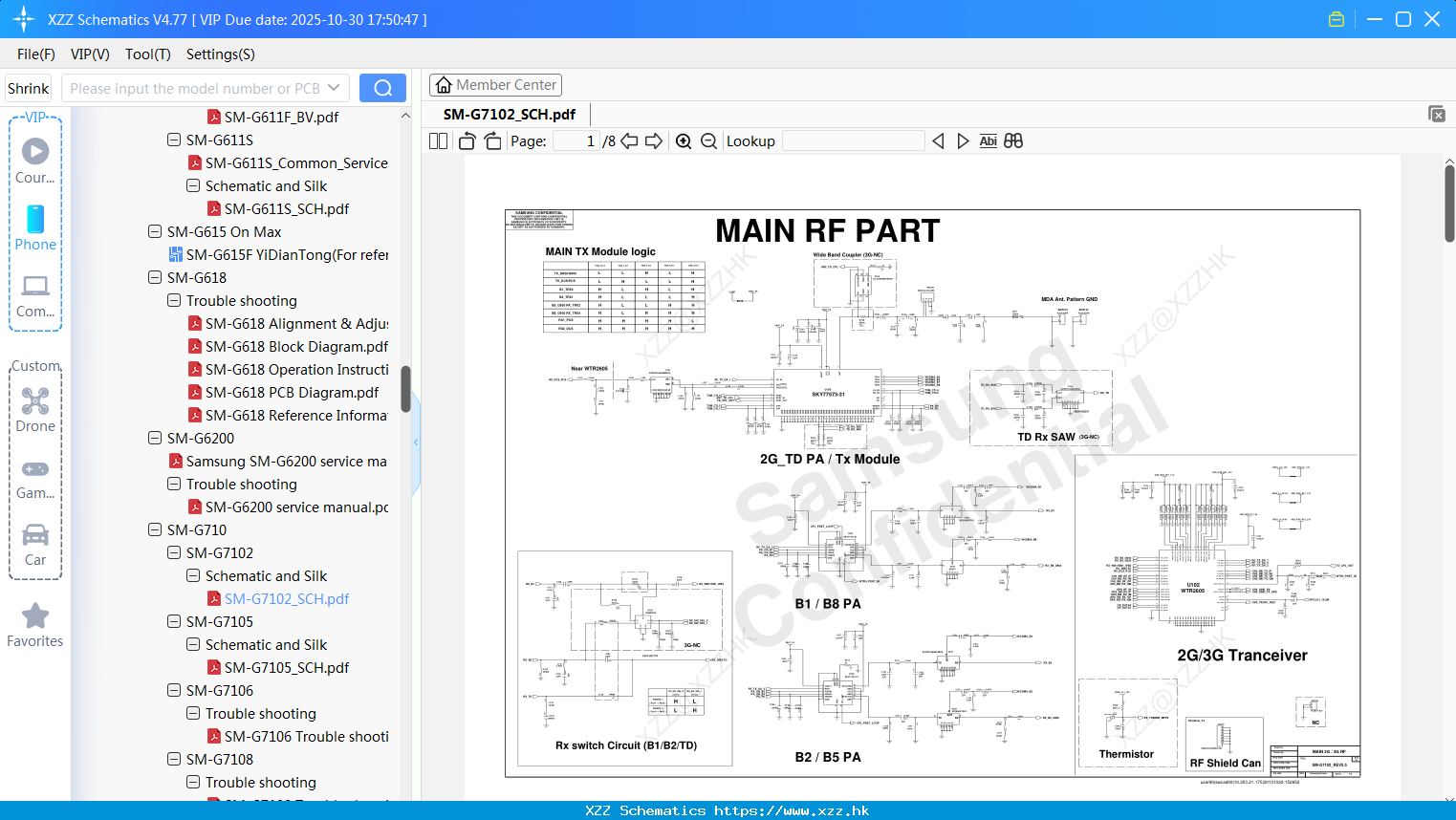Open SM-G7106 Trouble shooting file
Screen dimensions: 1456x820
click(x=298, y=736)
